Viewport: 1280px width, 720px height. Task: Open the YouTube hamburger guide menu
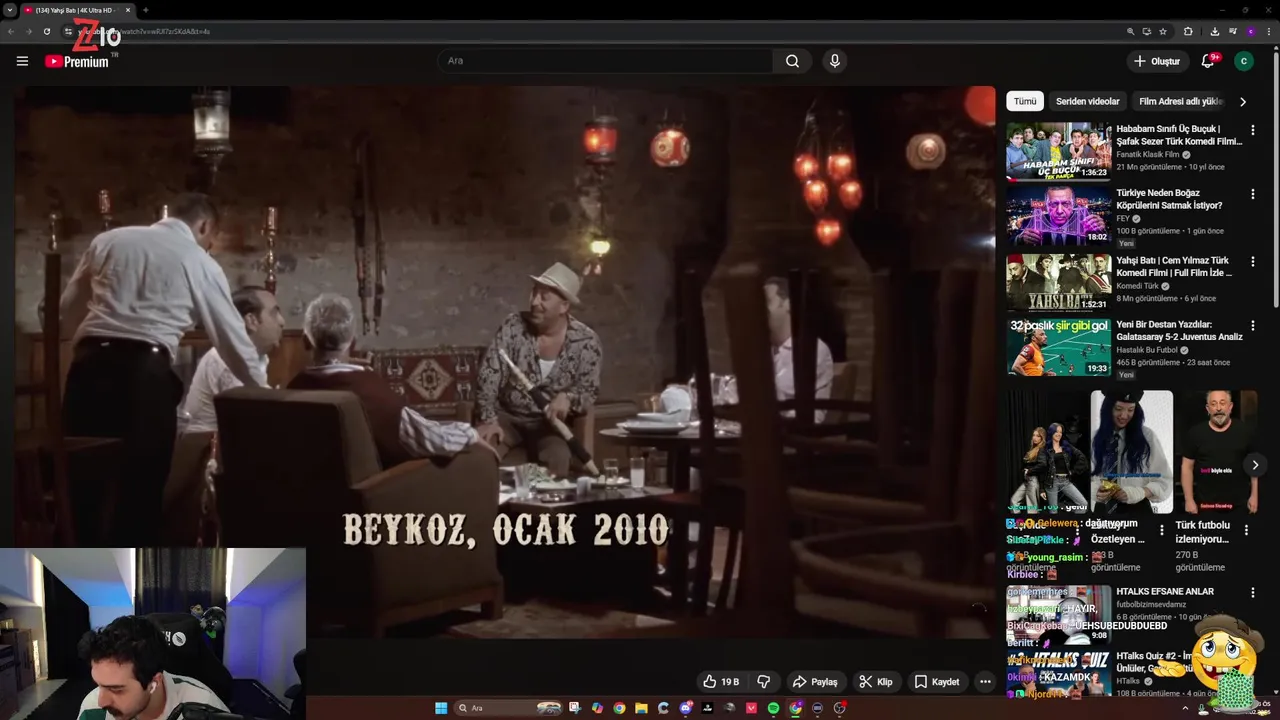coord(22,61)
